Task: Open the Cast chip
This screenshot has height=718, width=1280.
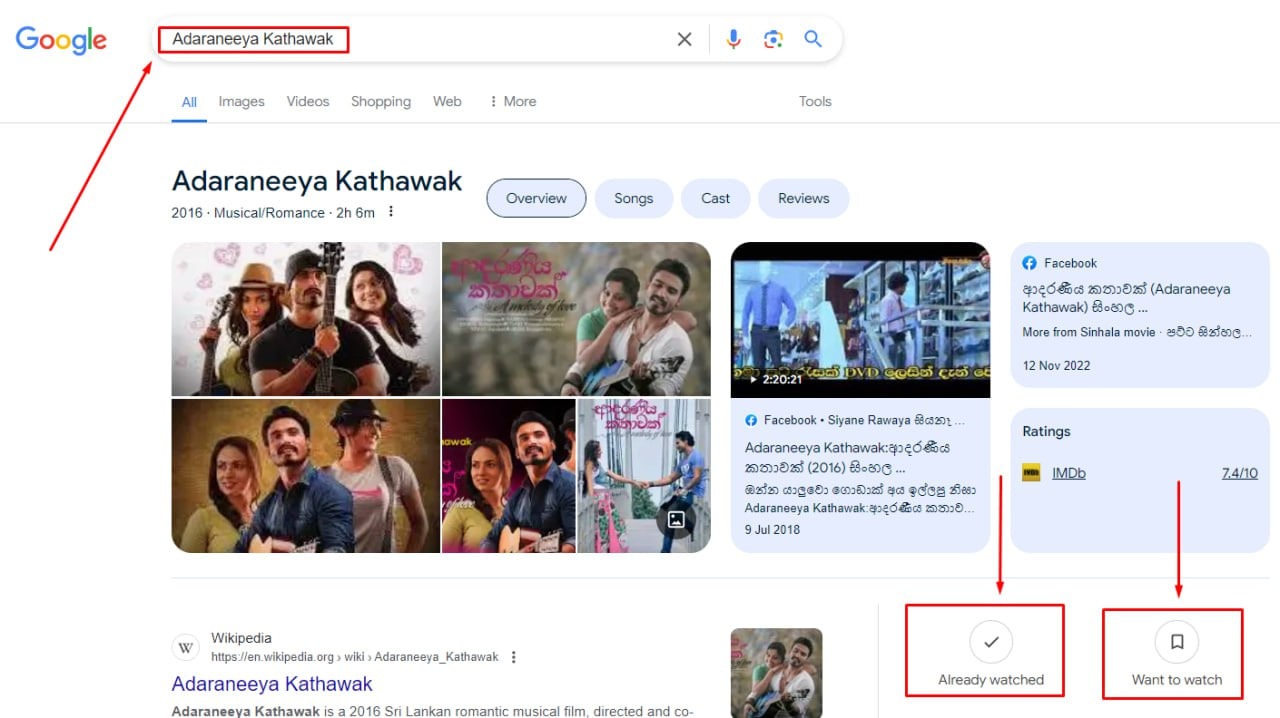Action: click(715, 198)
